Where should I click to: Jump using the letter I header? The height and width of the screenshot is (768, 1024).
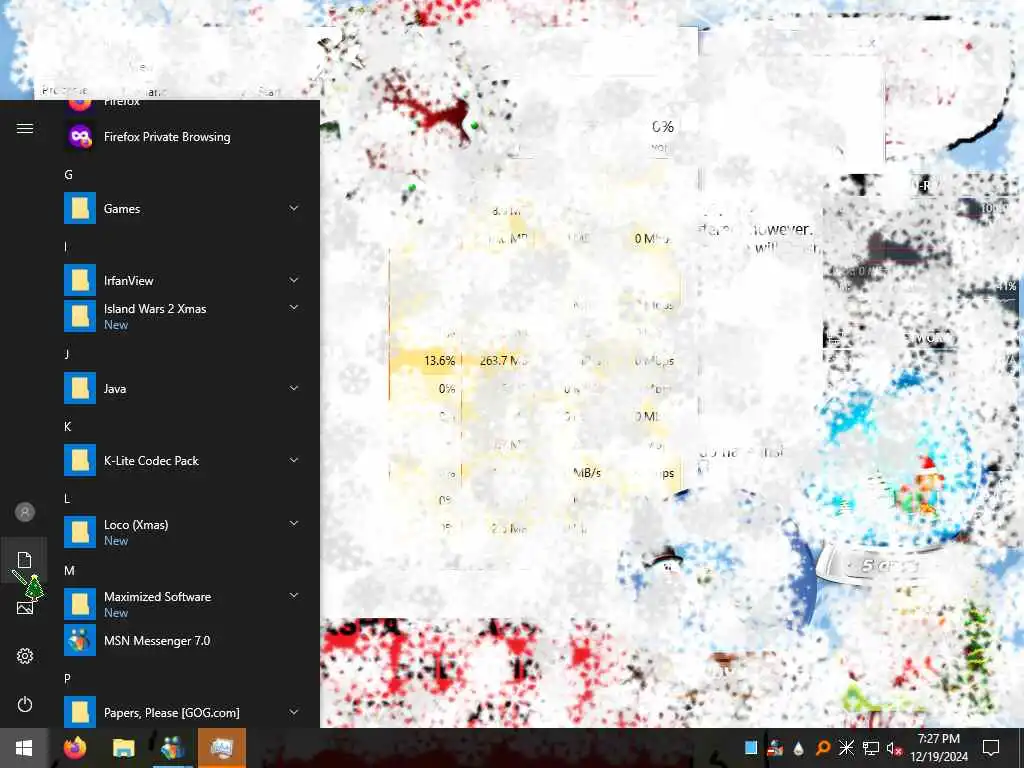pos(66,246)
